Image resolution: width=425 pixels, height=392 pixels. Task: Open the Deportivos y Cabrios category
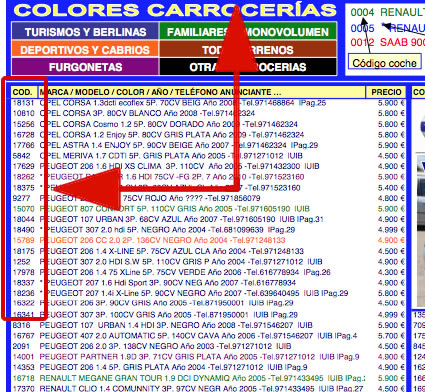85,49
